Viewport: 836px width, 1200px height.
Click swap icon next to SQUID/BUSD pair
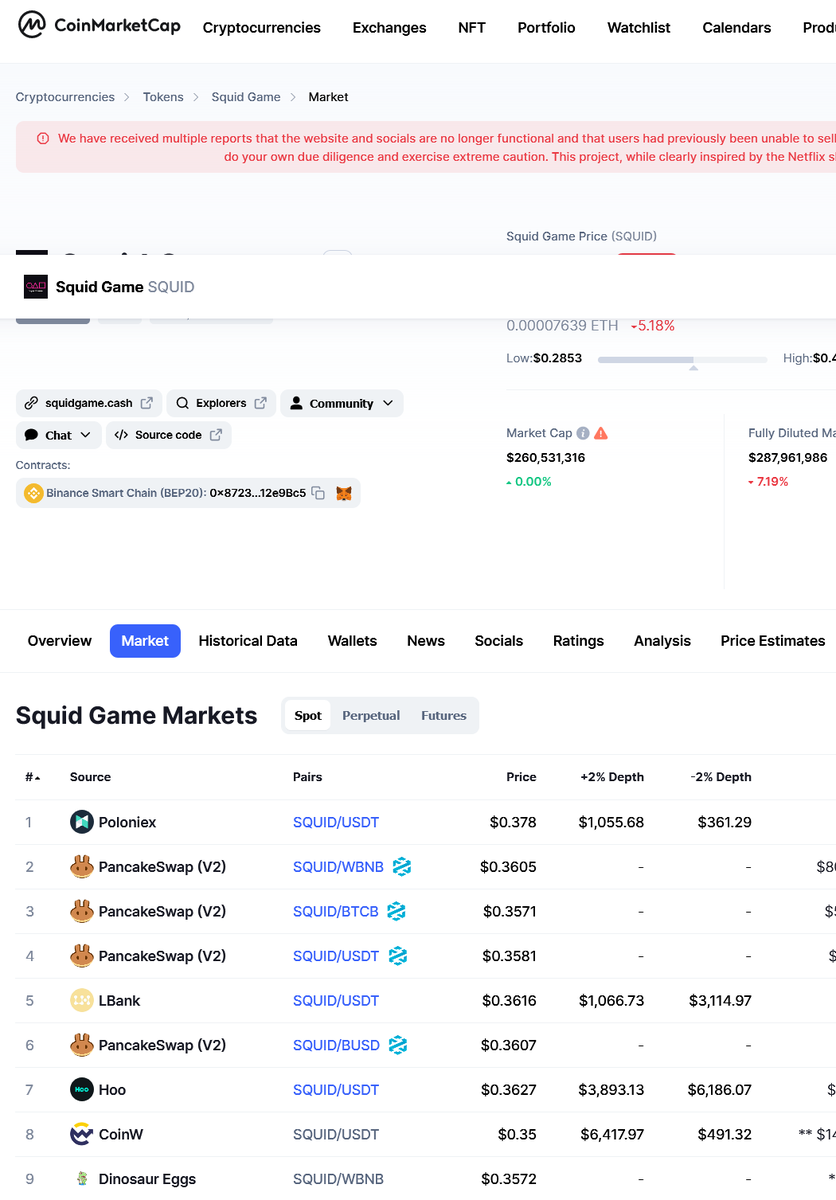[398, 1045]
